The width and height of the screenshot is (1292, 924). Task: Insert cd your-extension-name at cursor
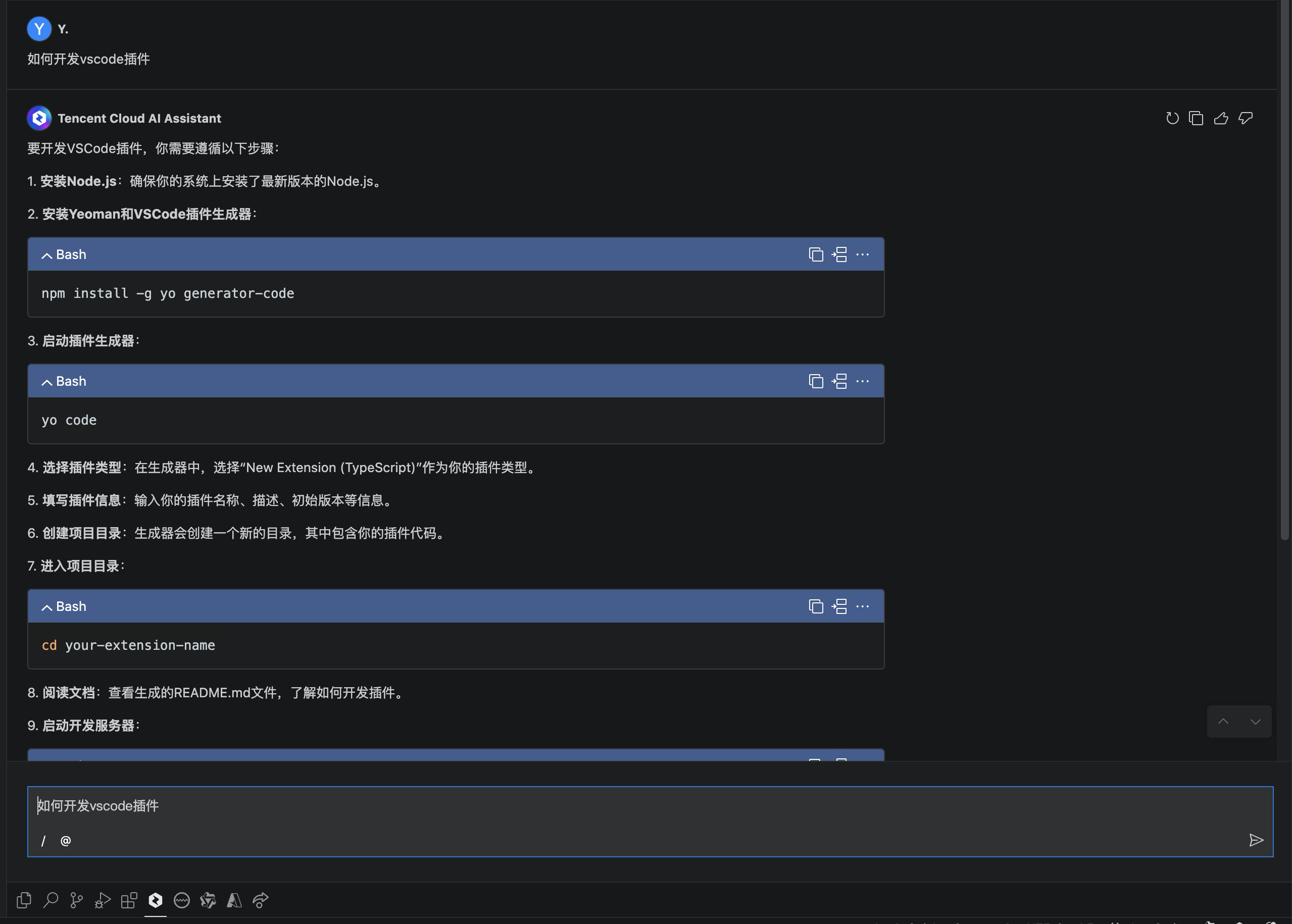(x=839, y=606)
